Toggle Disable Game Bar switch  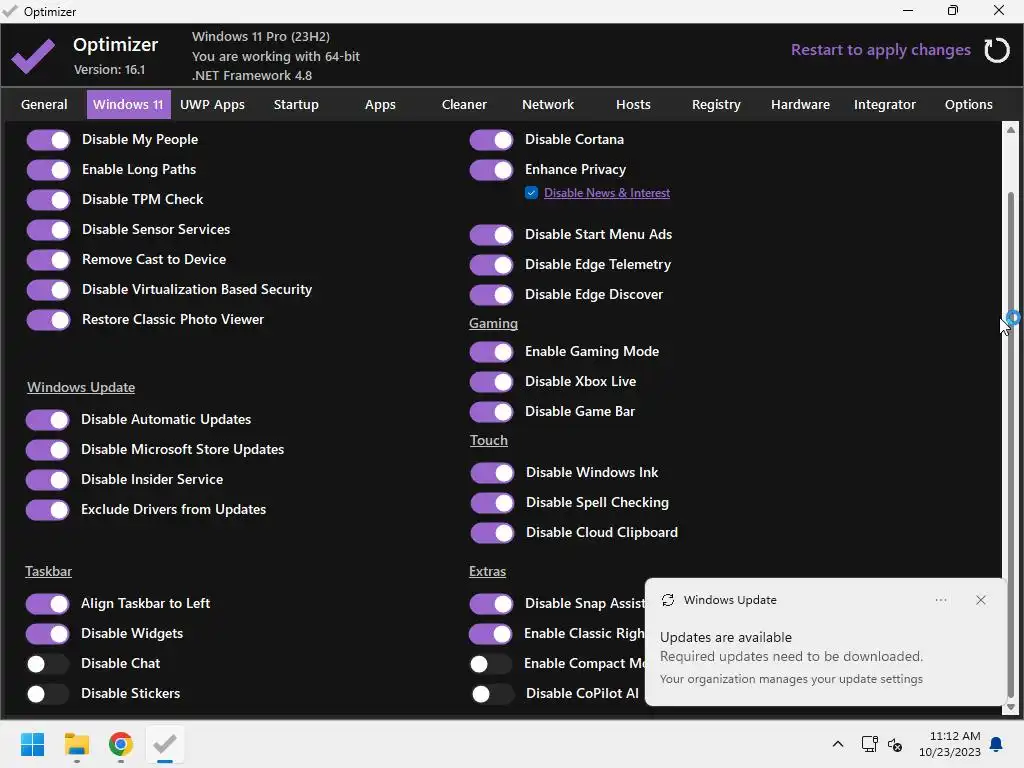[x=491, y=412]
